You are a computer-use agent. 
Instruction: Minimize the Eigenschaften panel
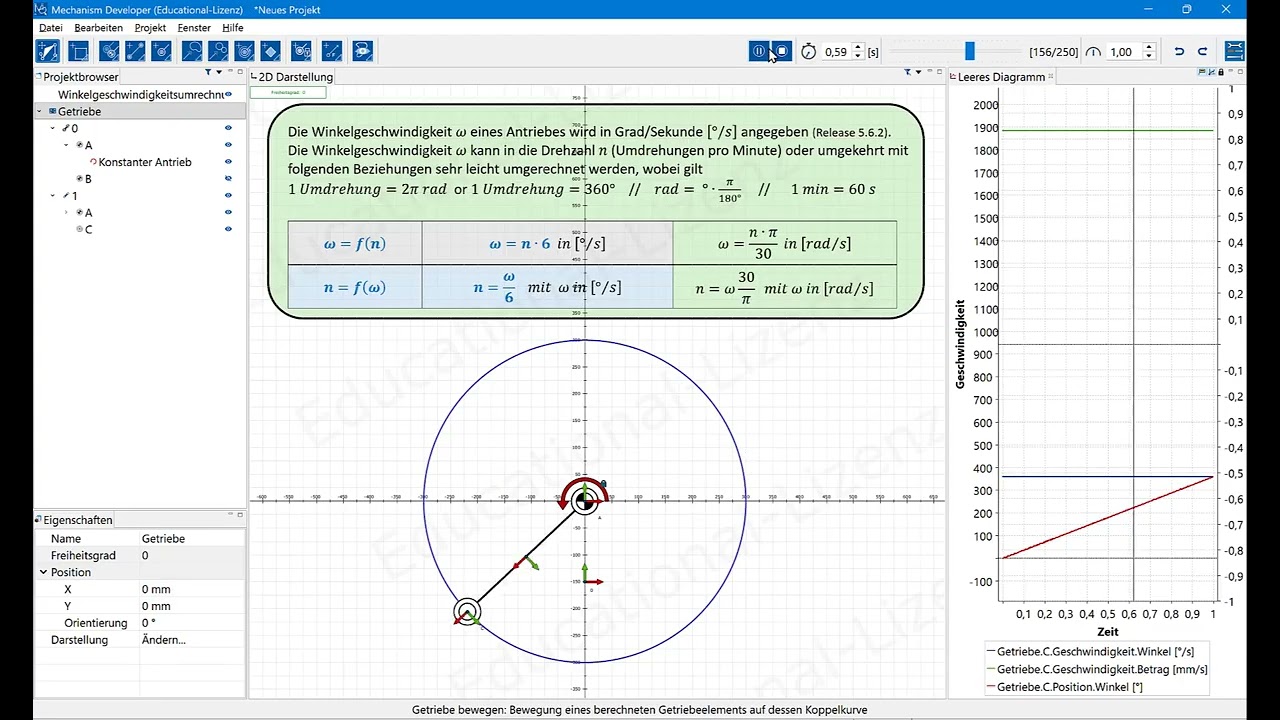click(x=229, y=515)
